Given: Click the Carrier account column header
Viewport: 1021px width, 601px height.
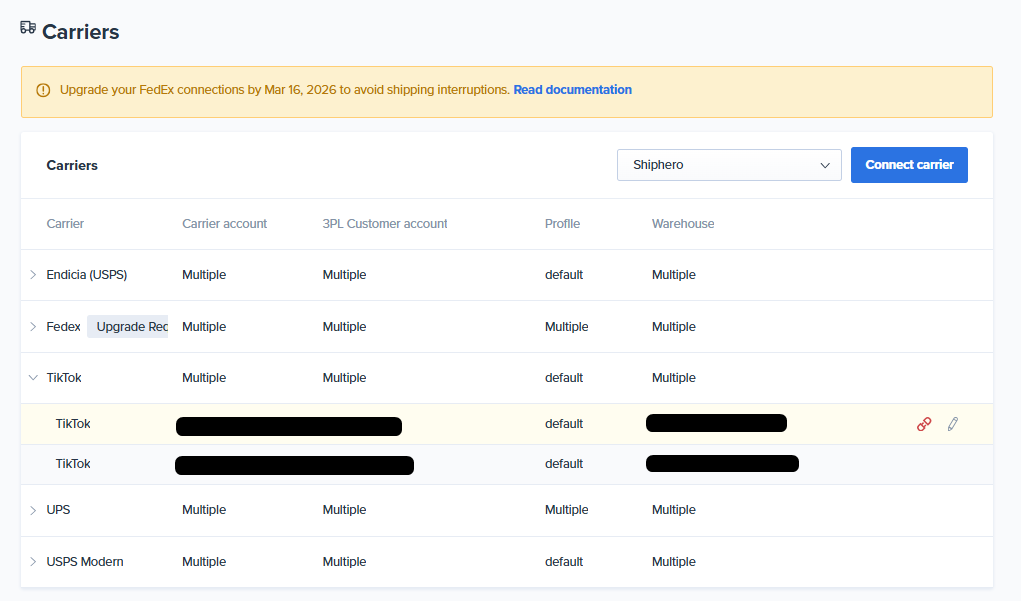Looking at the screenshot, I should coord(224,224).
